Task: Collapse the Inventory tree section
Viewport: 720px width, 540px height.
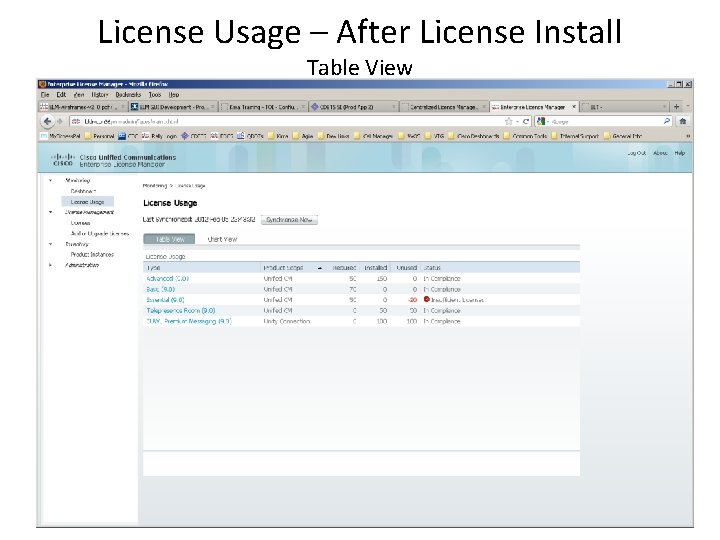Action: pyautogui.click(x=51, y=244)
